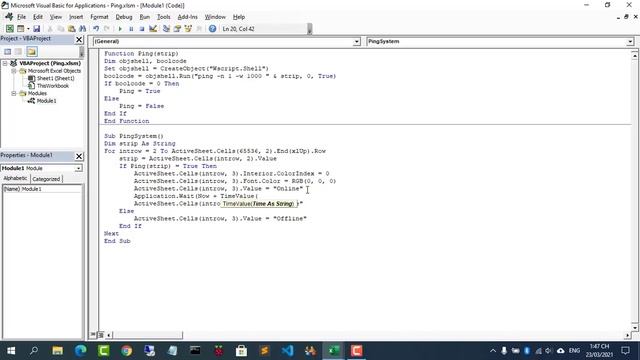The width and height of the screenshot is (640, 360).
Task: Open the Tools menu
Action: pyautogui.click(x=163, y=17)
